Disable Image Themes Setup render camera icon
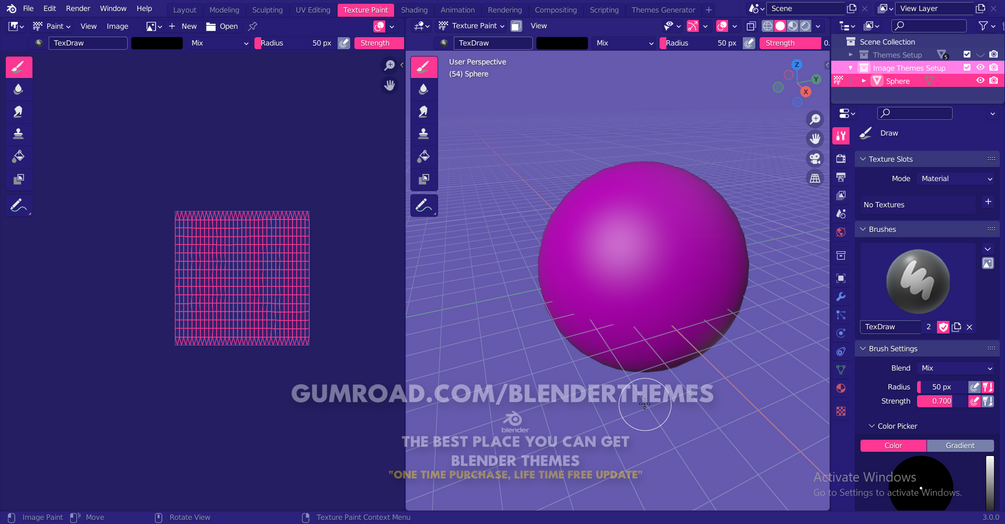Image resolution: width=1005 pixels, height=524 pixels. pyautogui.click(x=993, y=67)
